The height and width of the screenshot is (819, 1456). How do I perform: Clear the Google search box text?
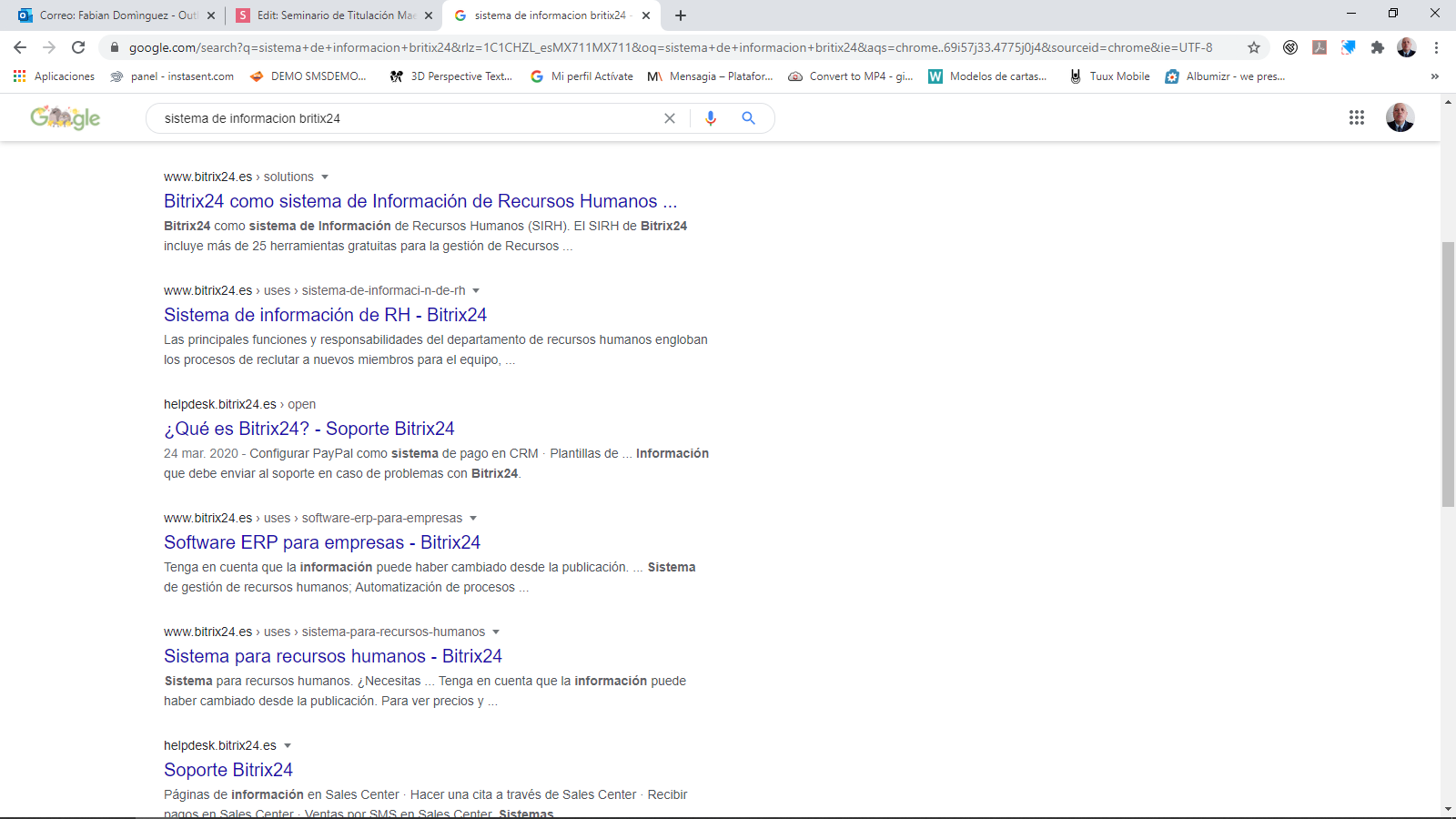(670, 118)
